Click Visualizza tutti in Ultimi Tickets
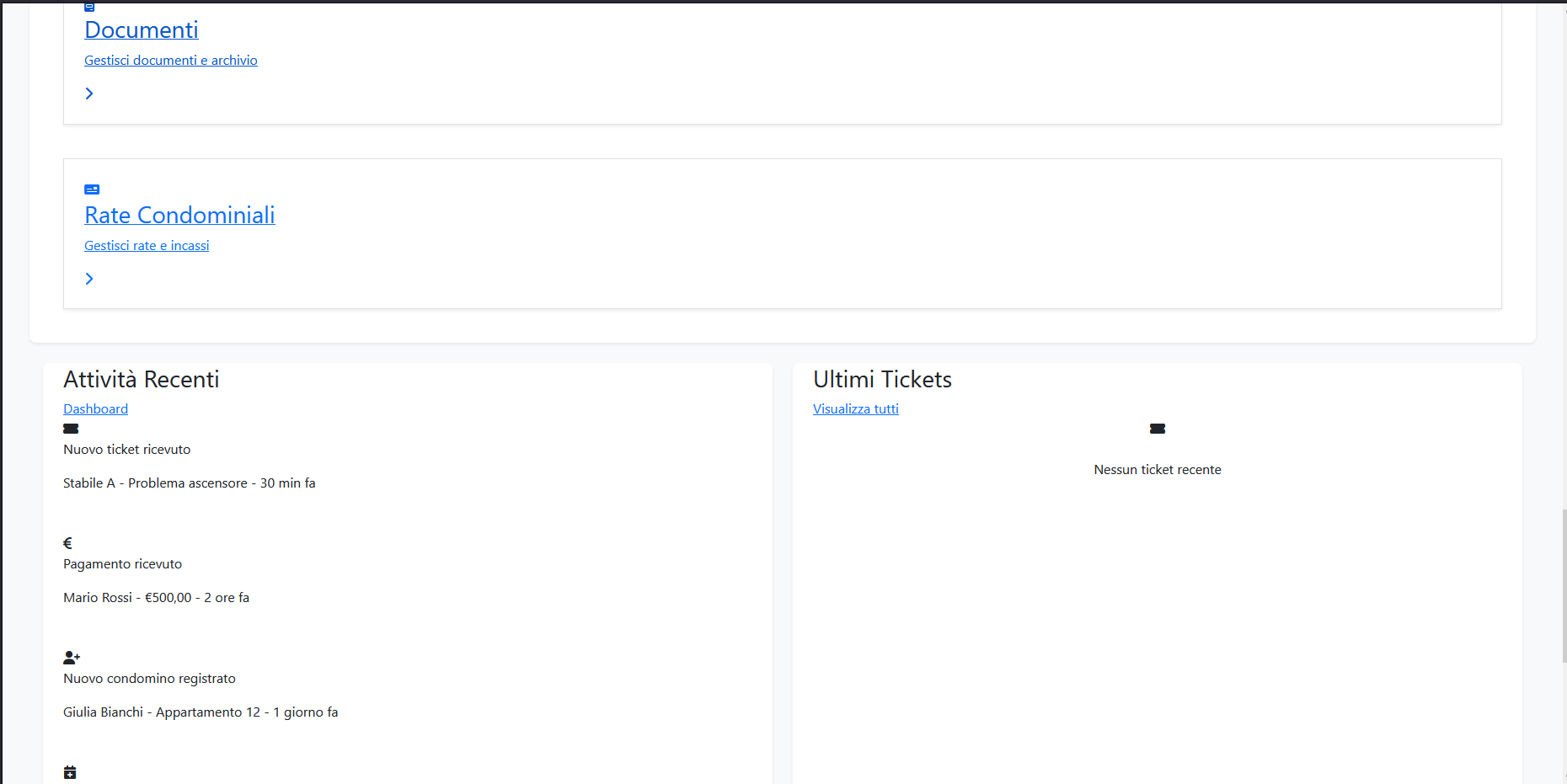The width and height of the screenshot is (1567, 784). (856, 409)
